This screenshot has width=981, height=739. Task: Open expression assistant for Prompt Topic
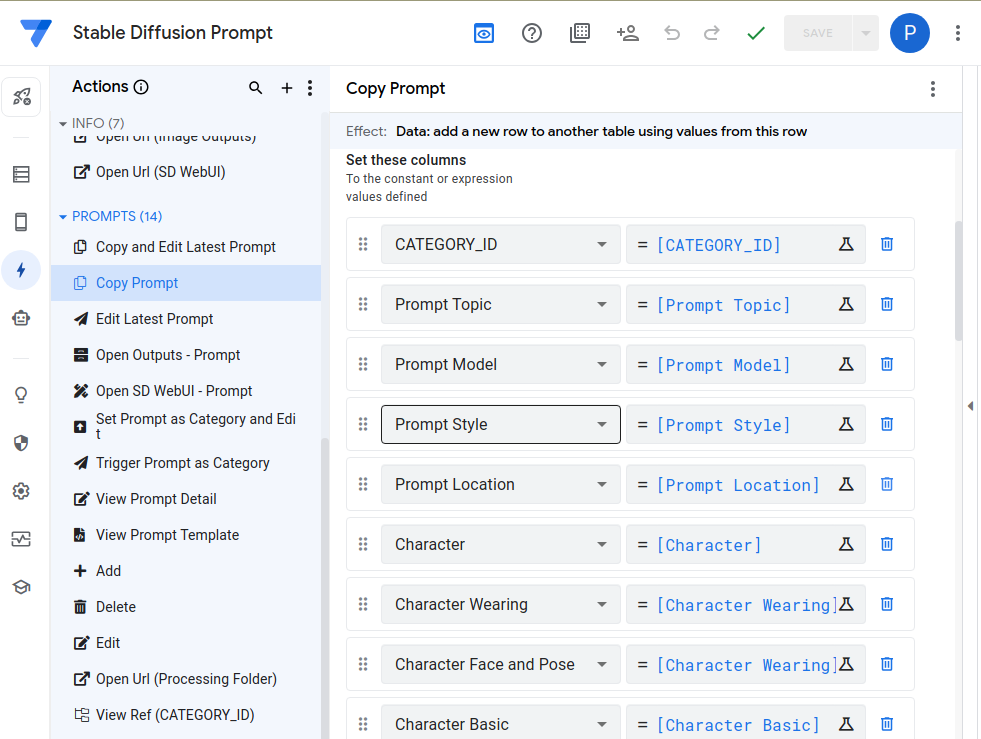[846, 304]
